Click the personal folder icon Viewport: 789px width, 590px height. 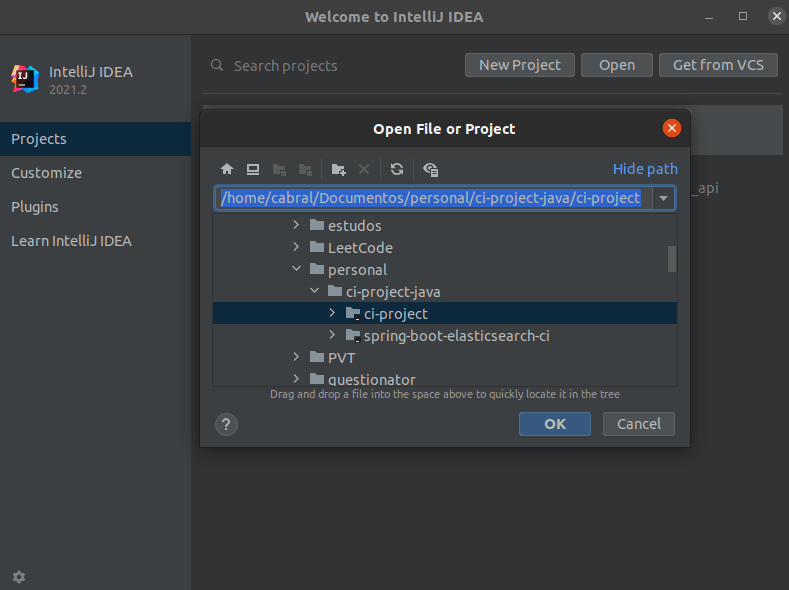(x=317, y=269)
